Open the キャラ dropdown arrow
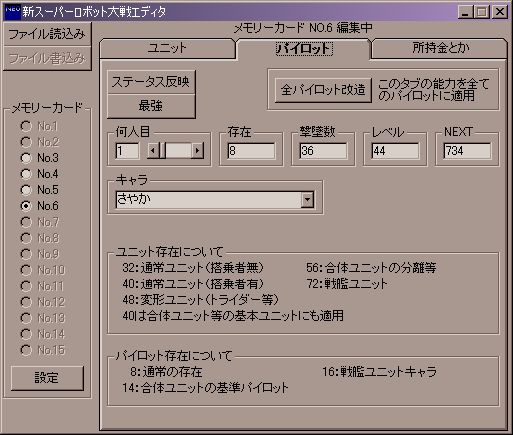 307,200
